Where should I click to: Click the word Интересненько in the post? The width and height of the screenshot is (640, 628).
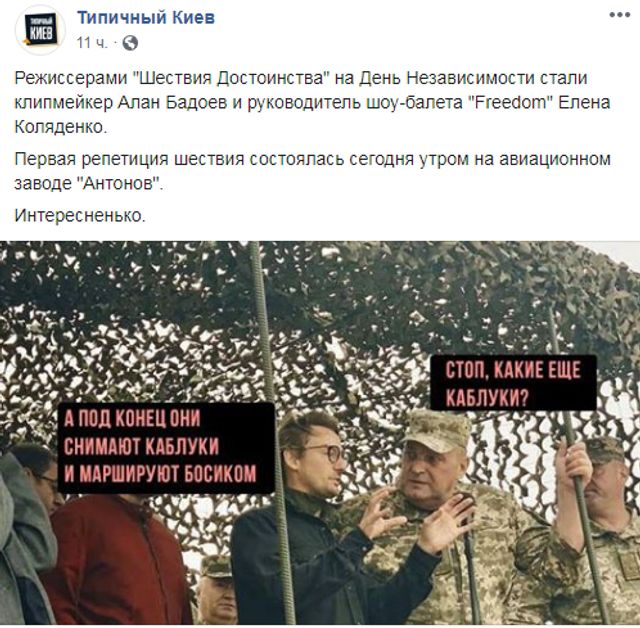pos(80,215)
